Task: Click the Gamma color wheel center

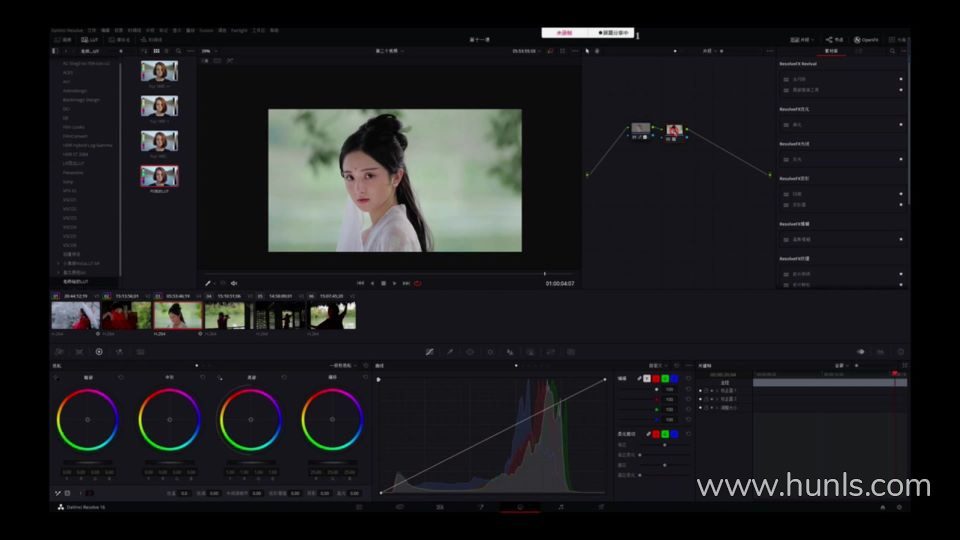Action: tap(170, 420)
